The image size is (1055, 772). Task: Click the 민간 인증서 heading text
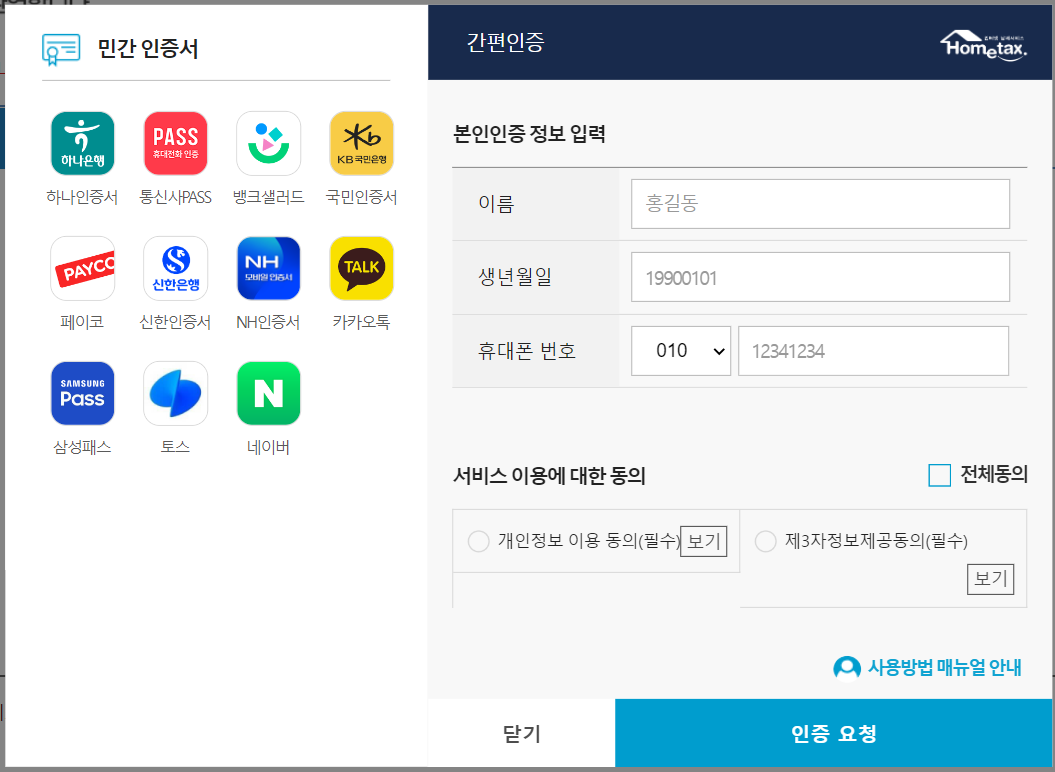pos(148,49)
